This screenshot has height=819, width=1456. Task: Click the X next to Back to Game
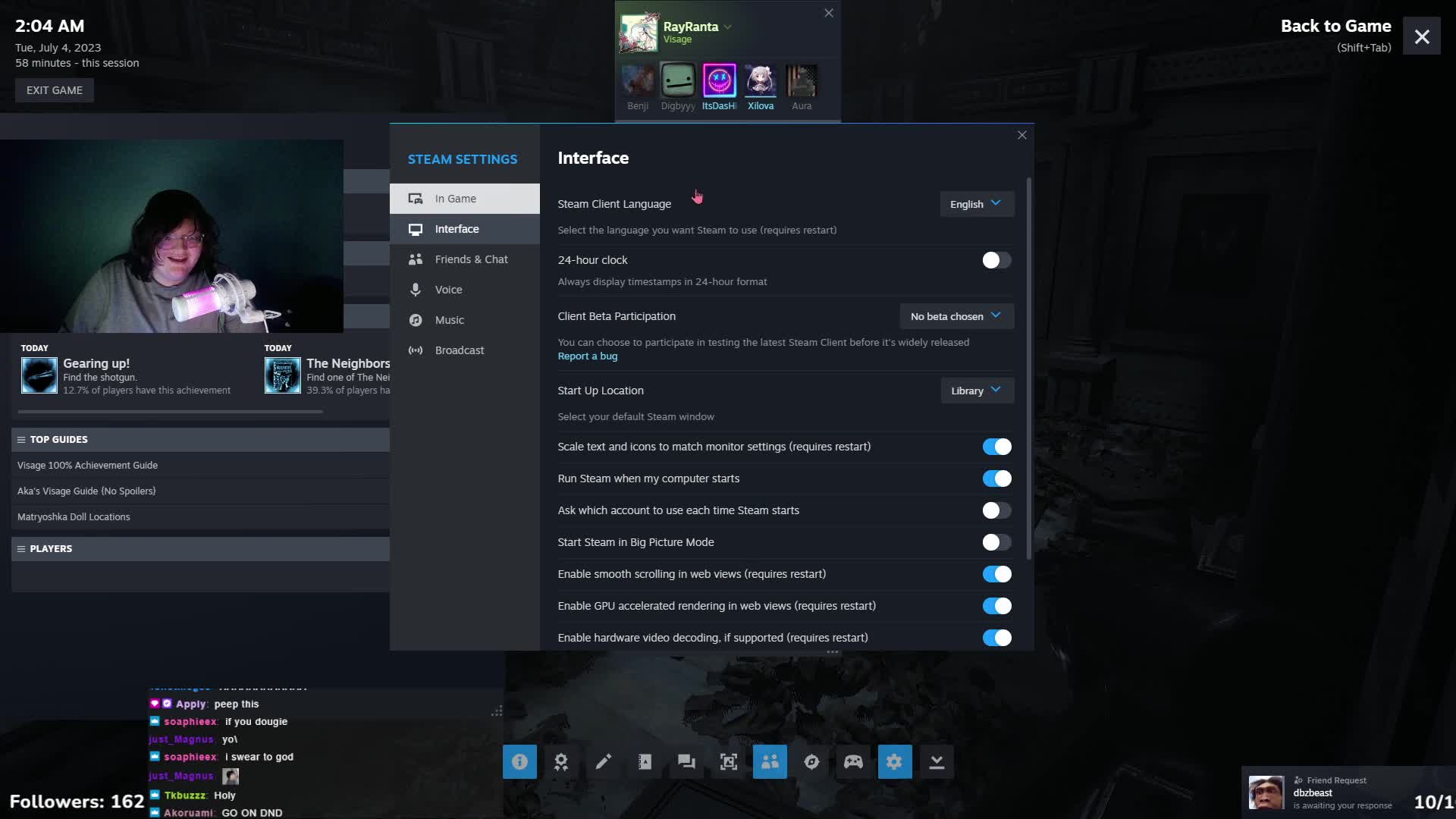point(1422,36)
